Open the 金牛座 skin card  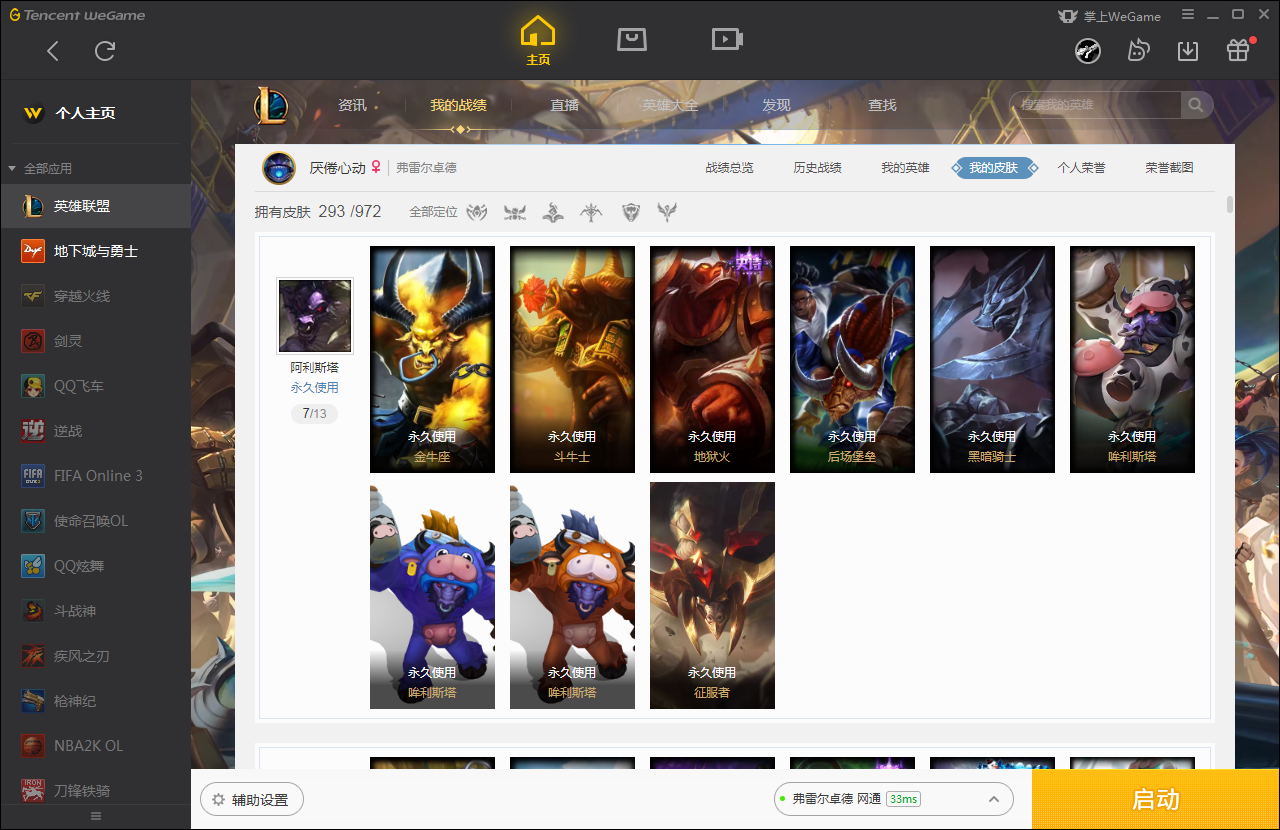(x=432, y=360)
